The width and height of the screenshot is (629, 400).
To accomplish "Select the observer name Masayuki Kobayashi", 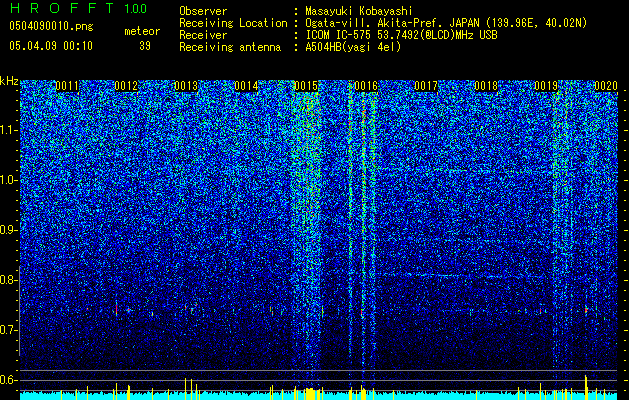I will tap(359, 11).
